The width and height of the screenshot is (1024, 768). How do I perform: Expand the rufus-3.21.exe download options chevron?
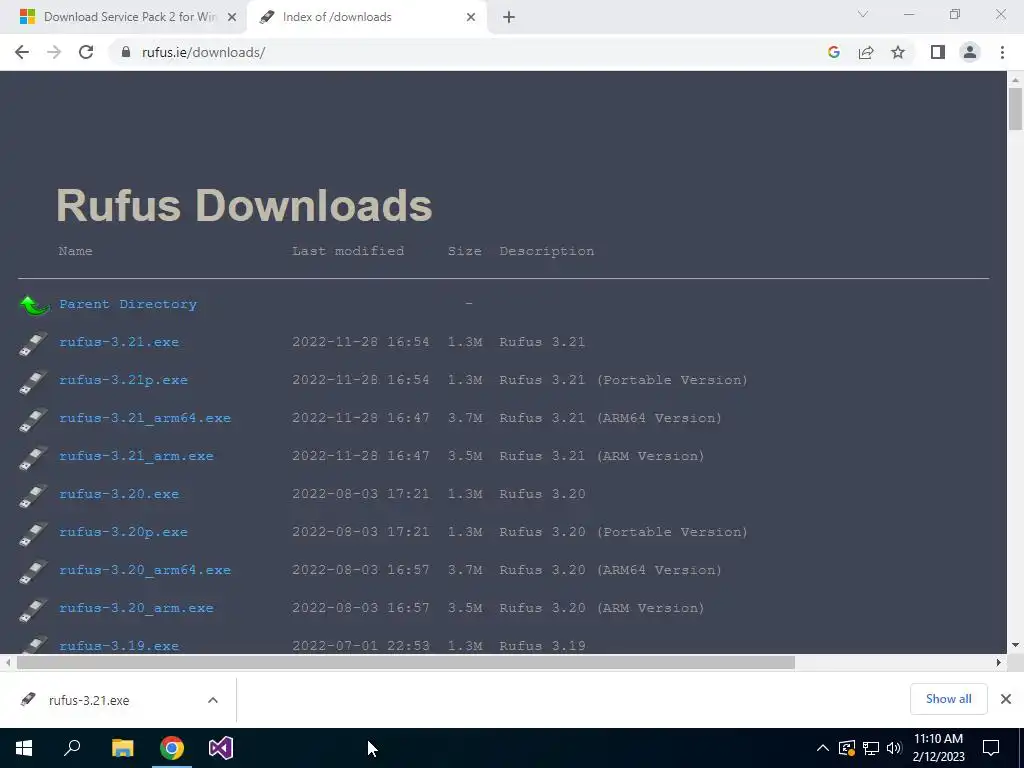pos(213,700)
